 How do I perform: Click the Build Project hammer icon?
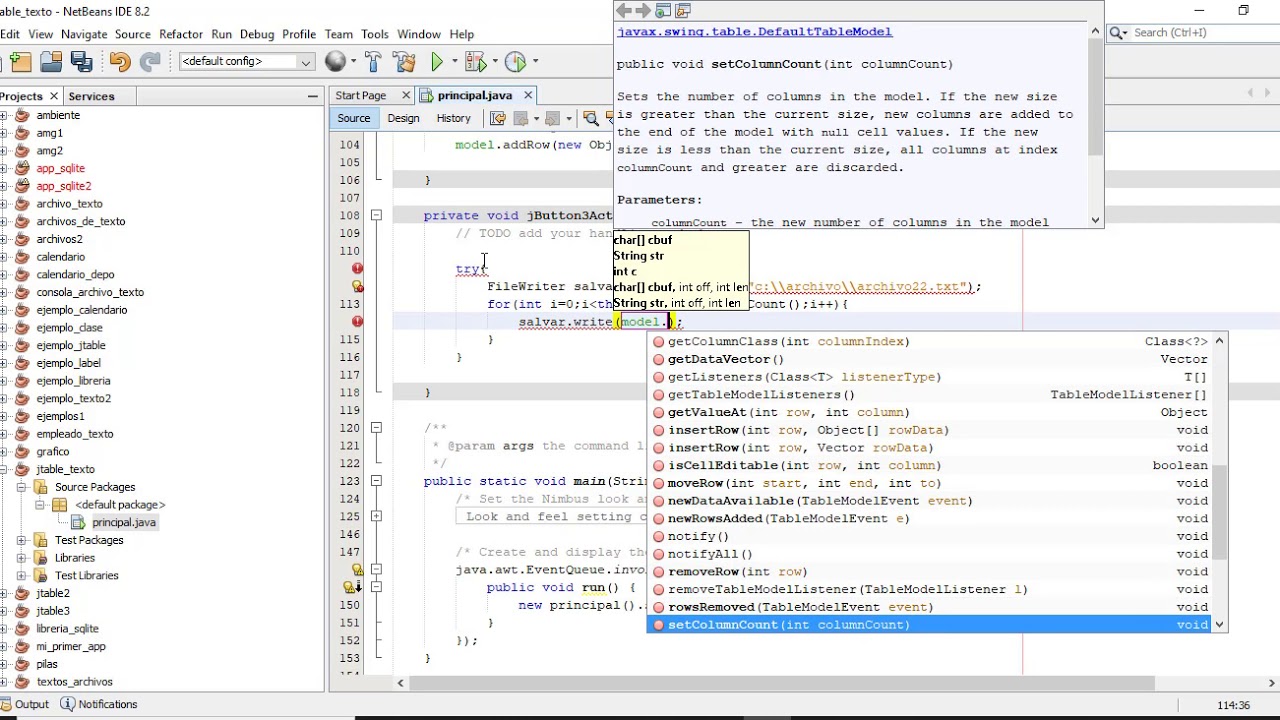[374, 62]
